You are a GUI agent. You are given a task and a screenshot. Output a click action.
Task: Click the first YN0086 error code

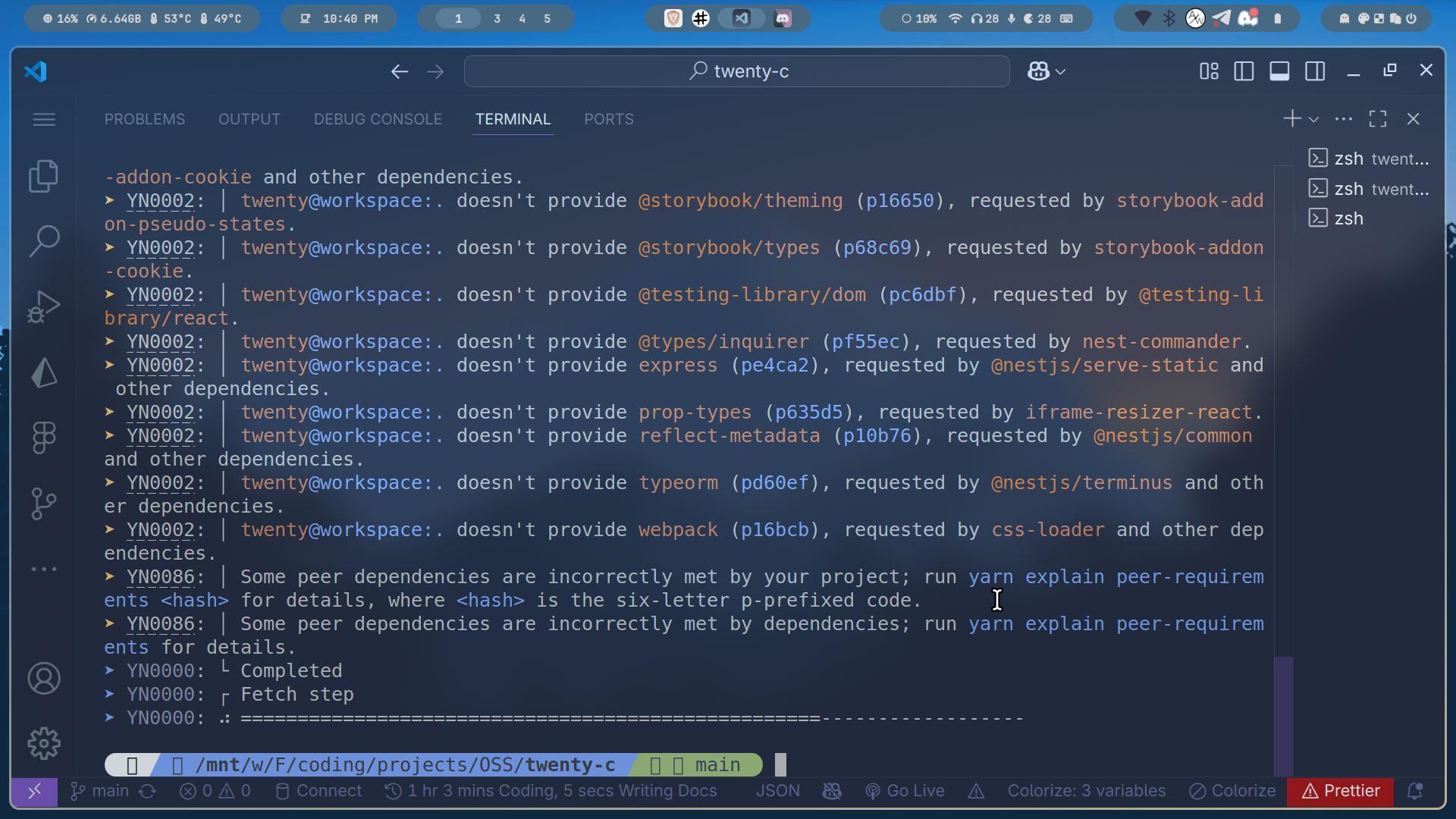click(x=160, y=576)
